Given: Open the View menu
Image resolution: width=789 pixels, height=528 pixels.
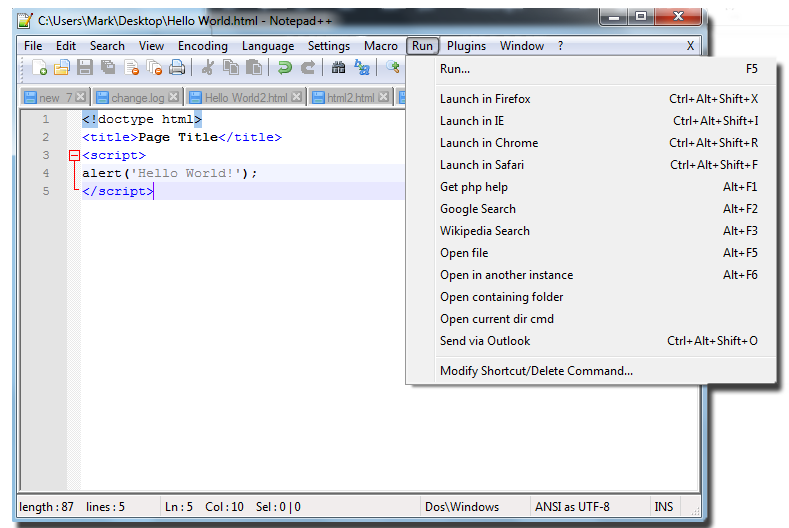Looking at the screenshot, I should coord(151,46).
